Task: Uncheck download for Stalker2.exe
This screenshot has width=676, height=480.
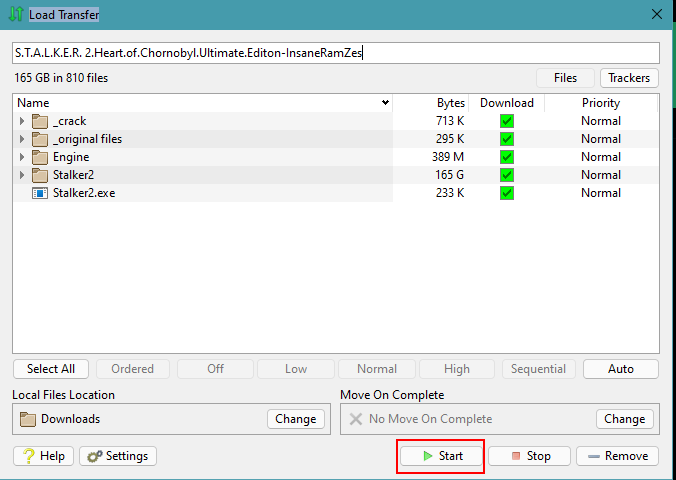Action: coord(507,193)
